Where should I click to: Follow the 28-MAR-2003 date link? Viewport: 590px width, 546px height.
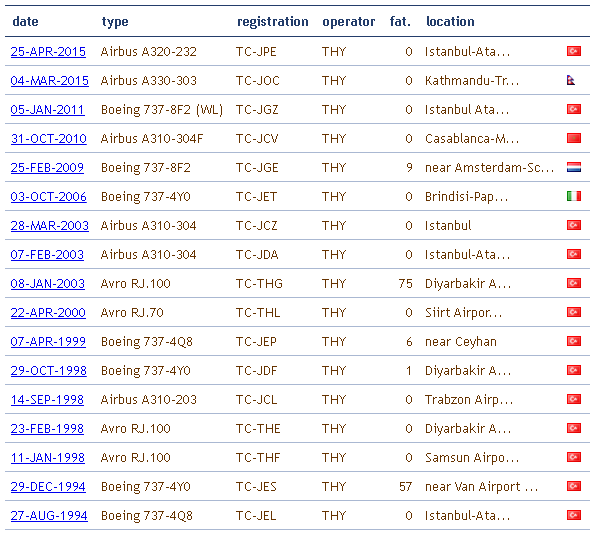[x=50, y=225]
